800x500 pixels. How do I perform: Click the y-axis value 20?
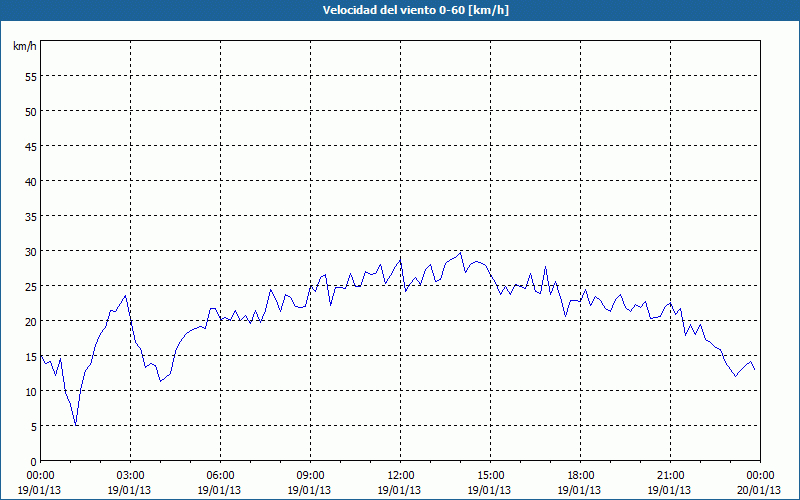[x=31, y=321]
